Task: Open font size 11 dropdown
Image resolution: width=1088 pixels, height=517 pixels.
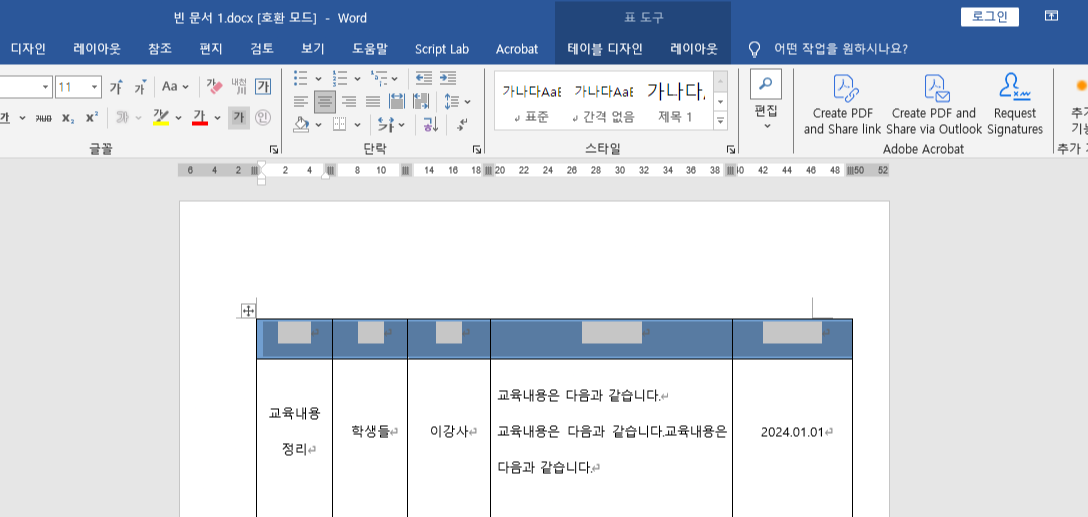Action: point(94,87)
